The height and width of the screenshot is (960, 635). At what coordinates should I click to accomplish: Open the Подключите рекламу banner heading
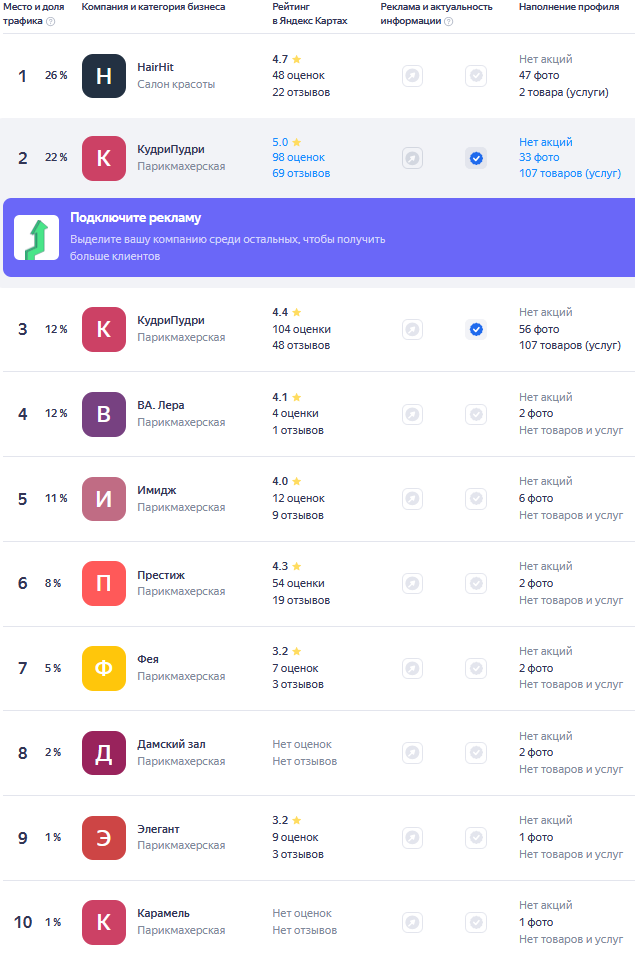[135, 218]
